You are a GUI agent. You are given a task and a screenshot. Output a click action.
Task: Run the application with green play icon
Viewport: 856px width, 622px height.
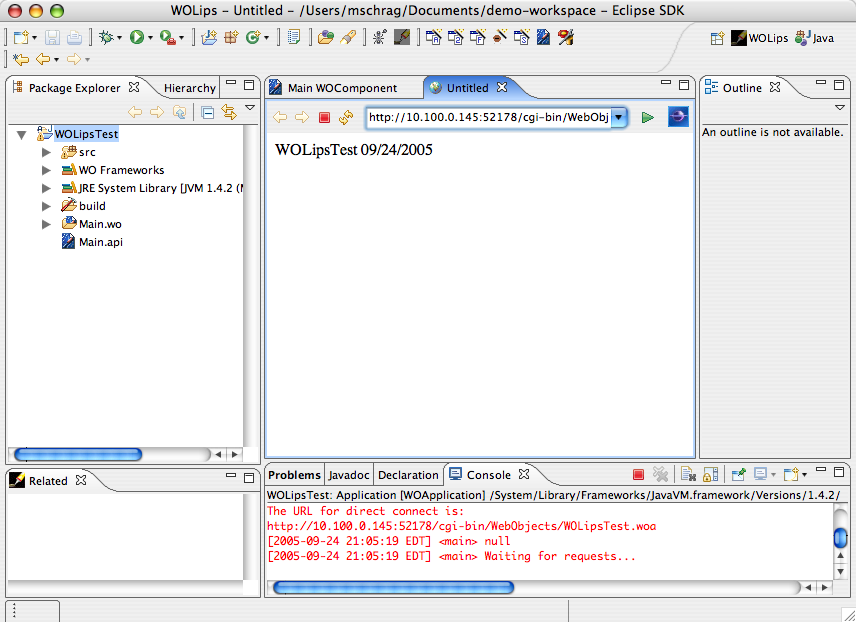click(136, 38)
